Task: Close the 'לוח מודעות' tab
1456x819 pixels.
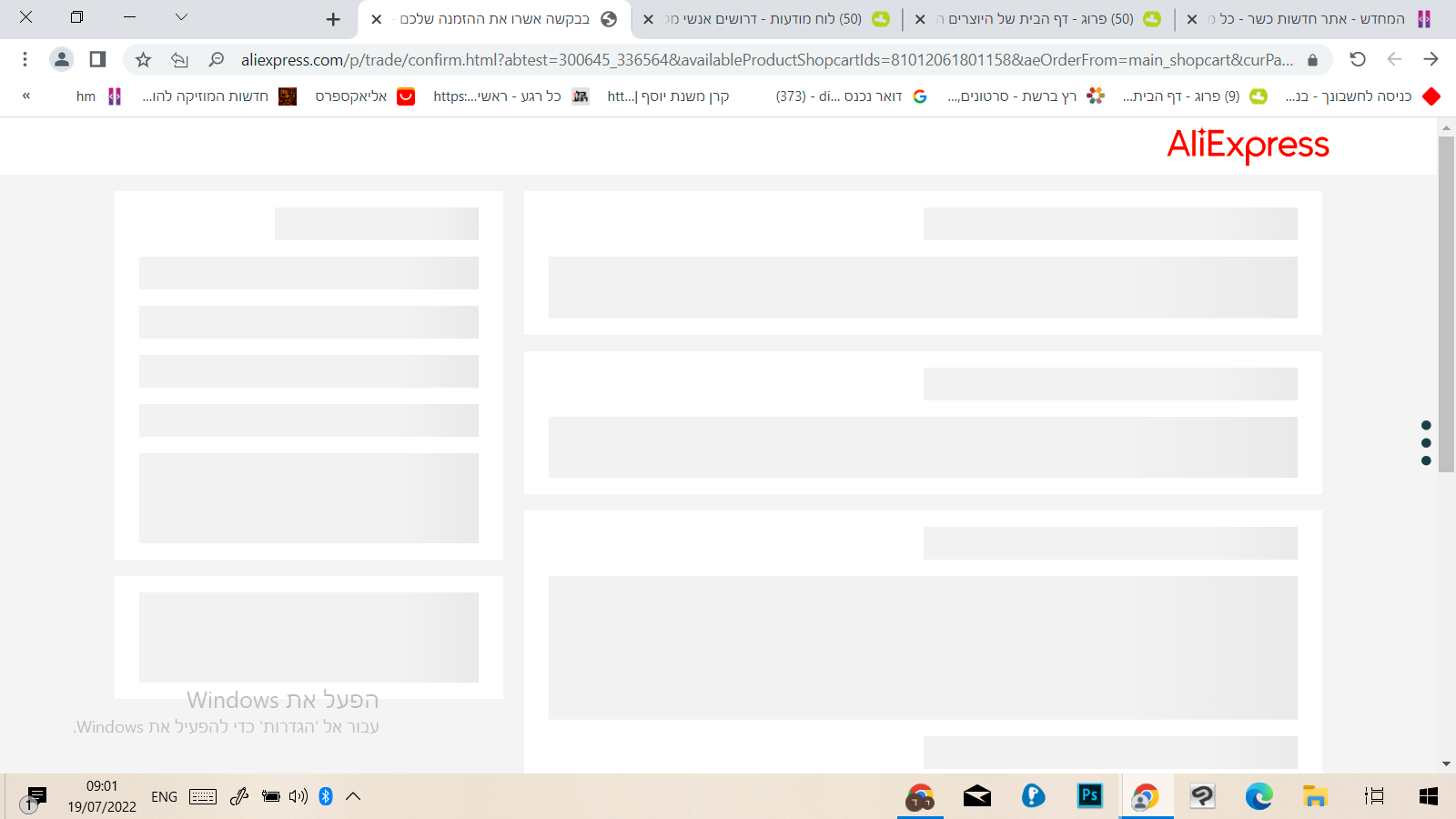Action: (648, 19)
